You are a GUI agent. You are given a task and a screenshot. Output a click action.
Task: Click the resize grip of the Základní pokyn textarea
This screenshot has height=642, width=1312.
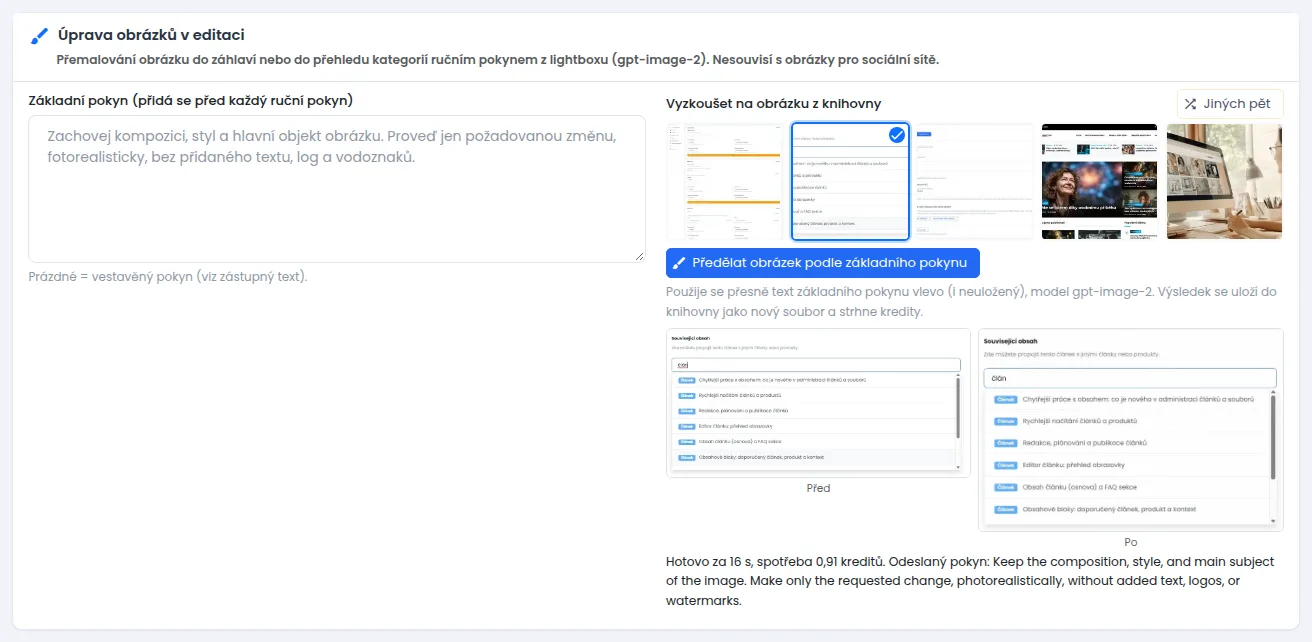coord(640,257)
